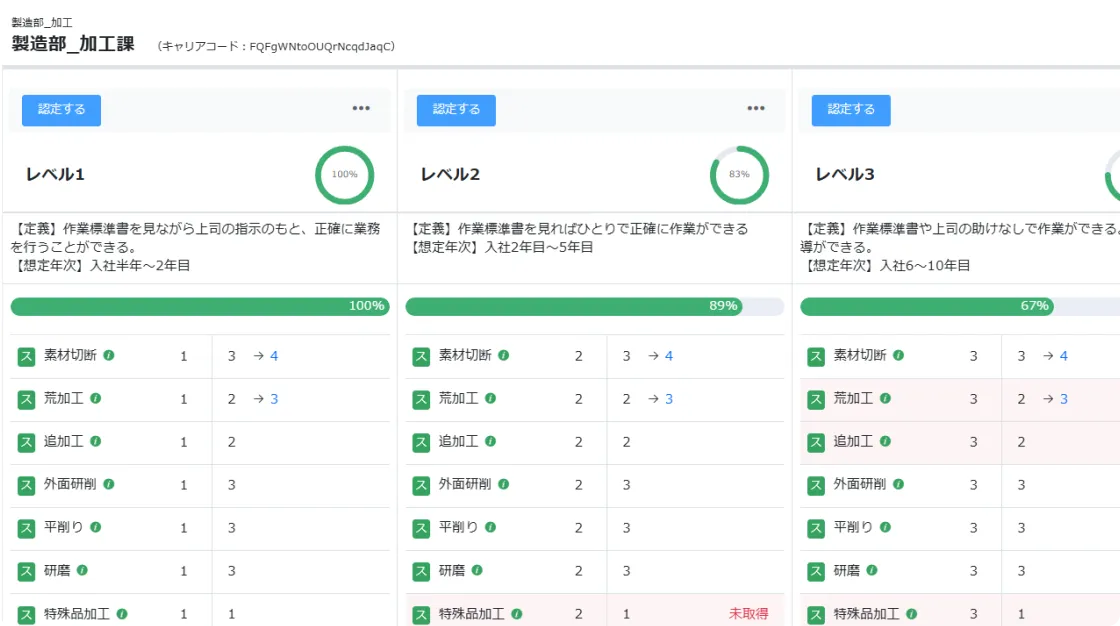Click target level 3 link for 荒加工 レベル2
The height and width of the screenshot is (626, 1120).
coord(669,399)
